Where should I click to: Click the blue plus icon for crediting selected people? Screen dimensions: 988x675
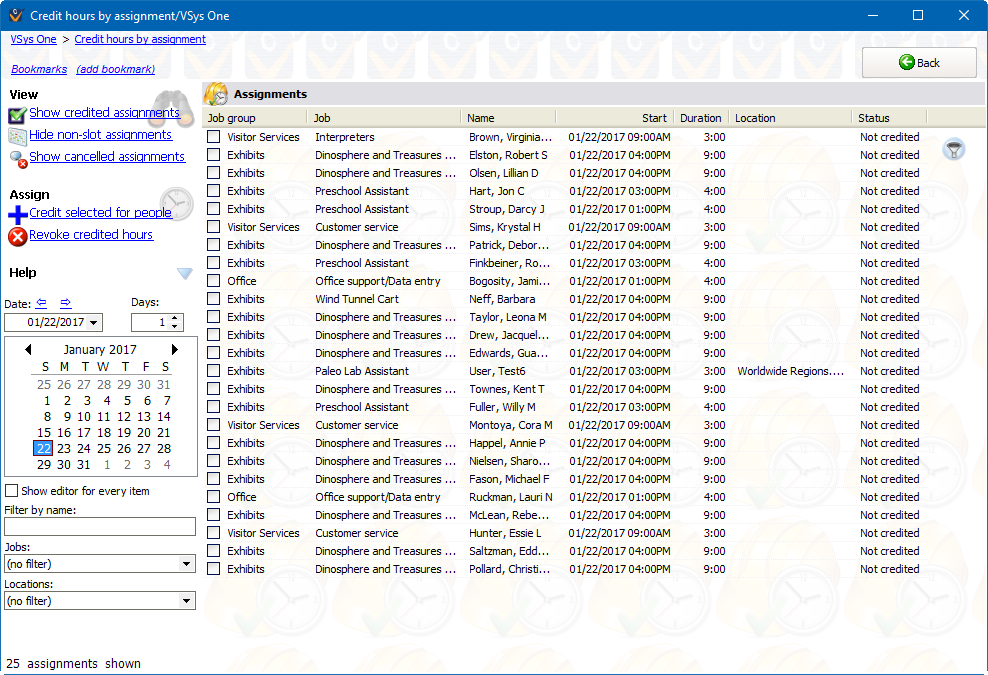click(x=16, y=212)
